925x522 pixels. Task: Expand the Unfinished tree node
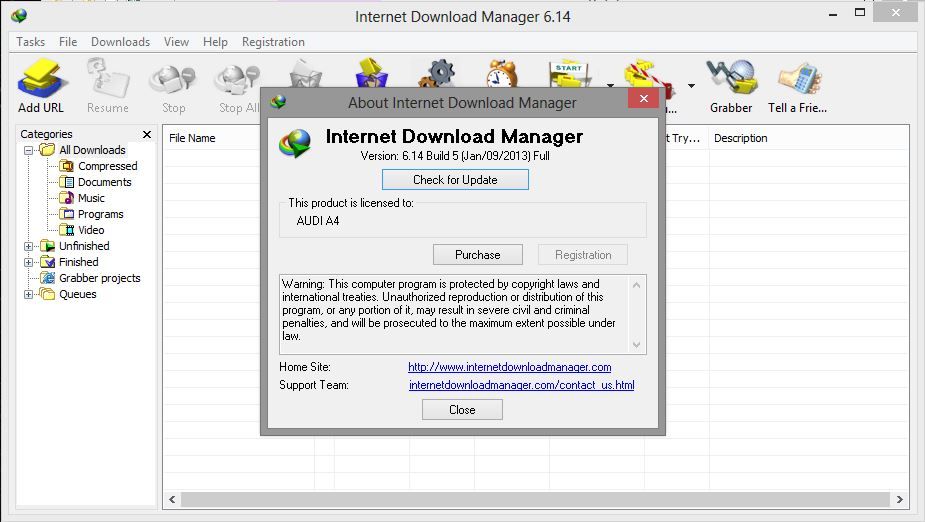(x=28, y=247)
